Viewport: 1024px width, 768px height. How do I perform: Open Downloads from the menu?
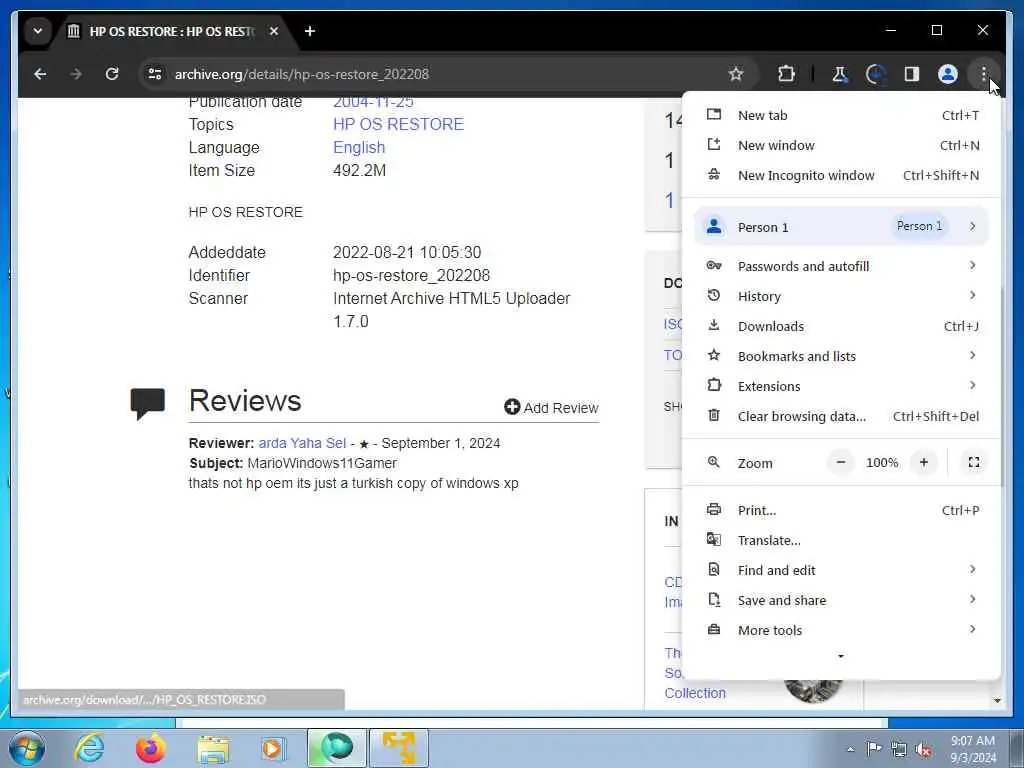(x=842, y=326)
